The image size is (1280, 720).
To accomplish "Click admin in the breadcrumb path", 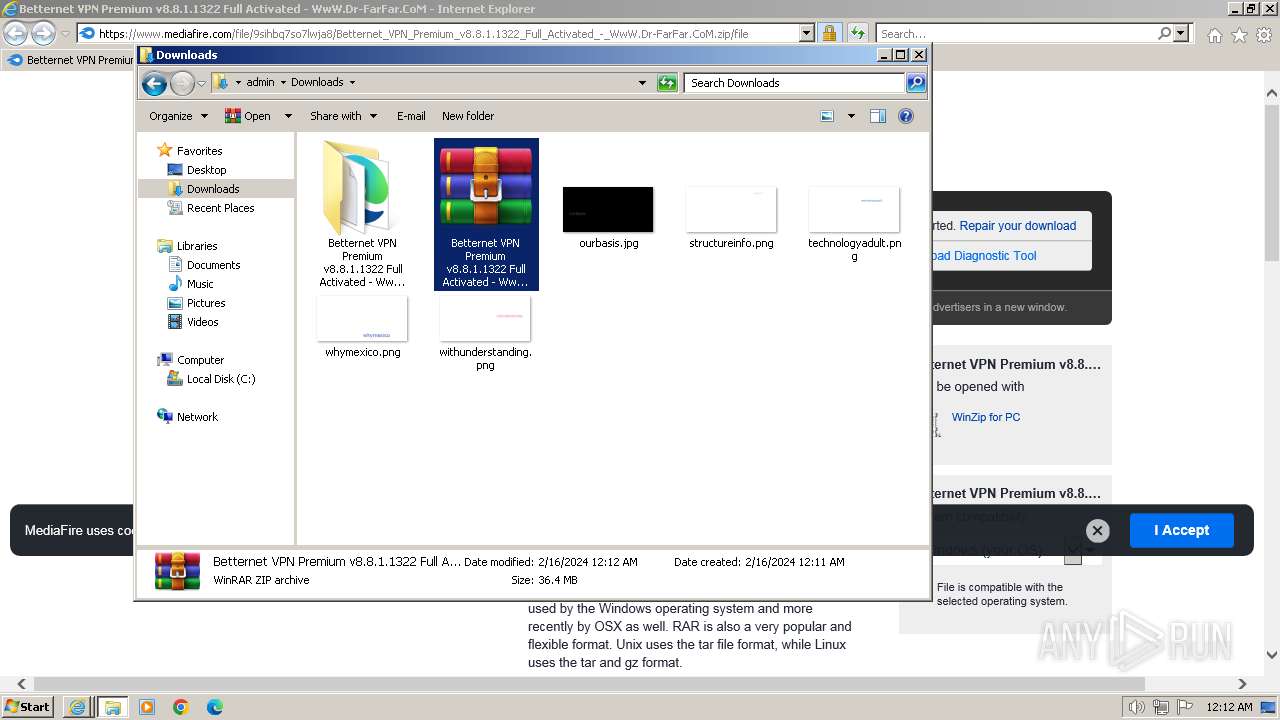I will coord(260,83).
